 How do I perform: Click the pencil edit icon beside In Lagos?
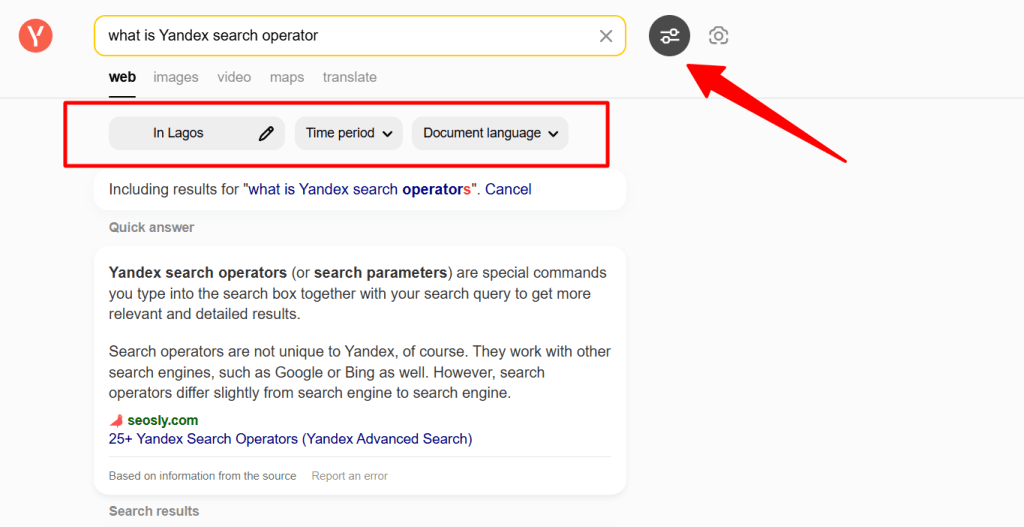[266, 133]
